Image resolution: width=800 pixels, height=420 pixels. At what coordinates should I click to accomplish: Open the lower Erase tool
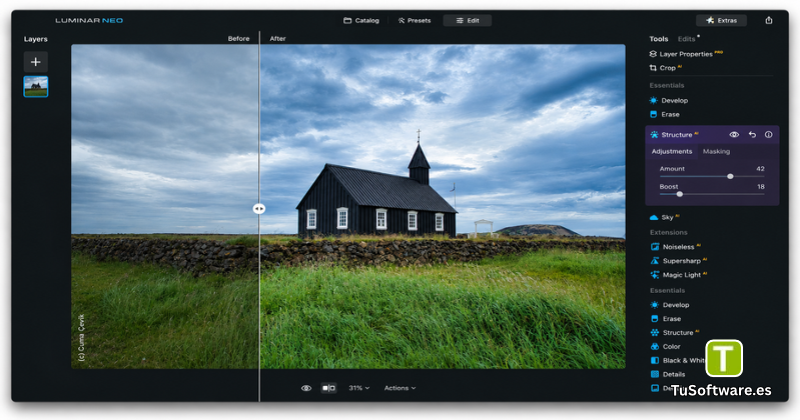coord(666,318)
